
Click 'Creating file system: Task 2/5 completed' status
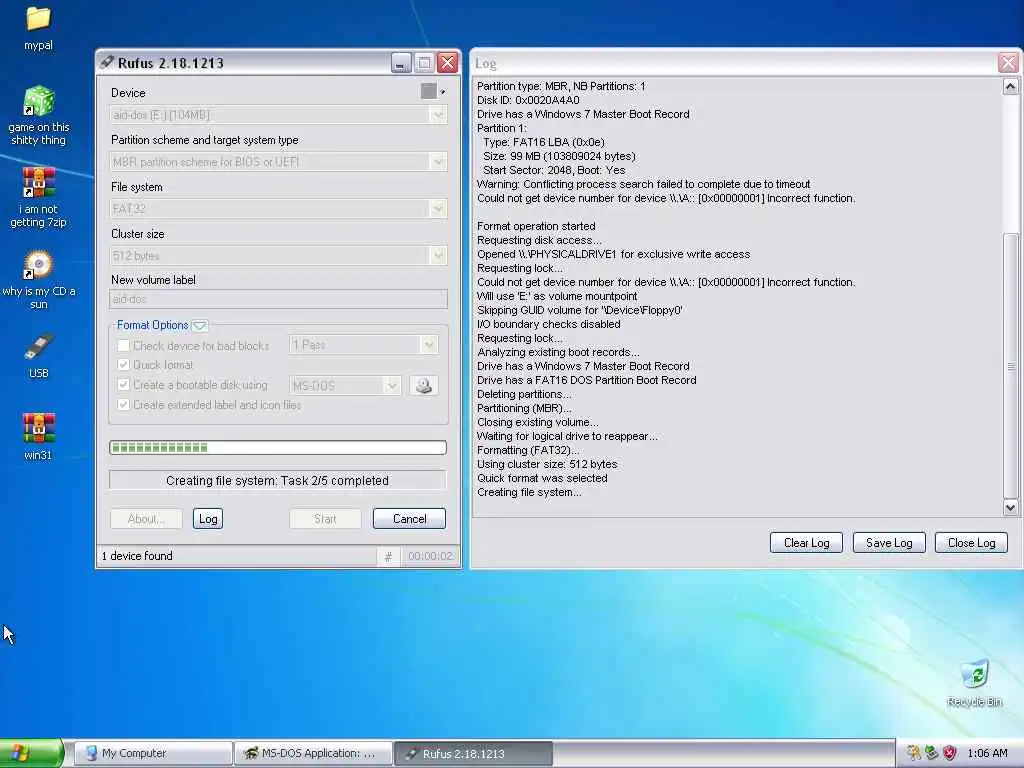(278, 481)
